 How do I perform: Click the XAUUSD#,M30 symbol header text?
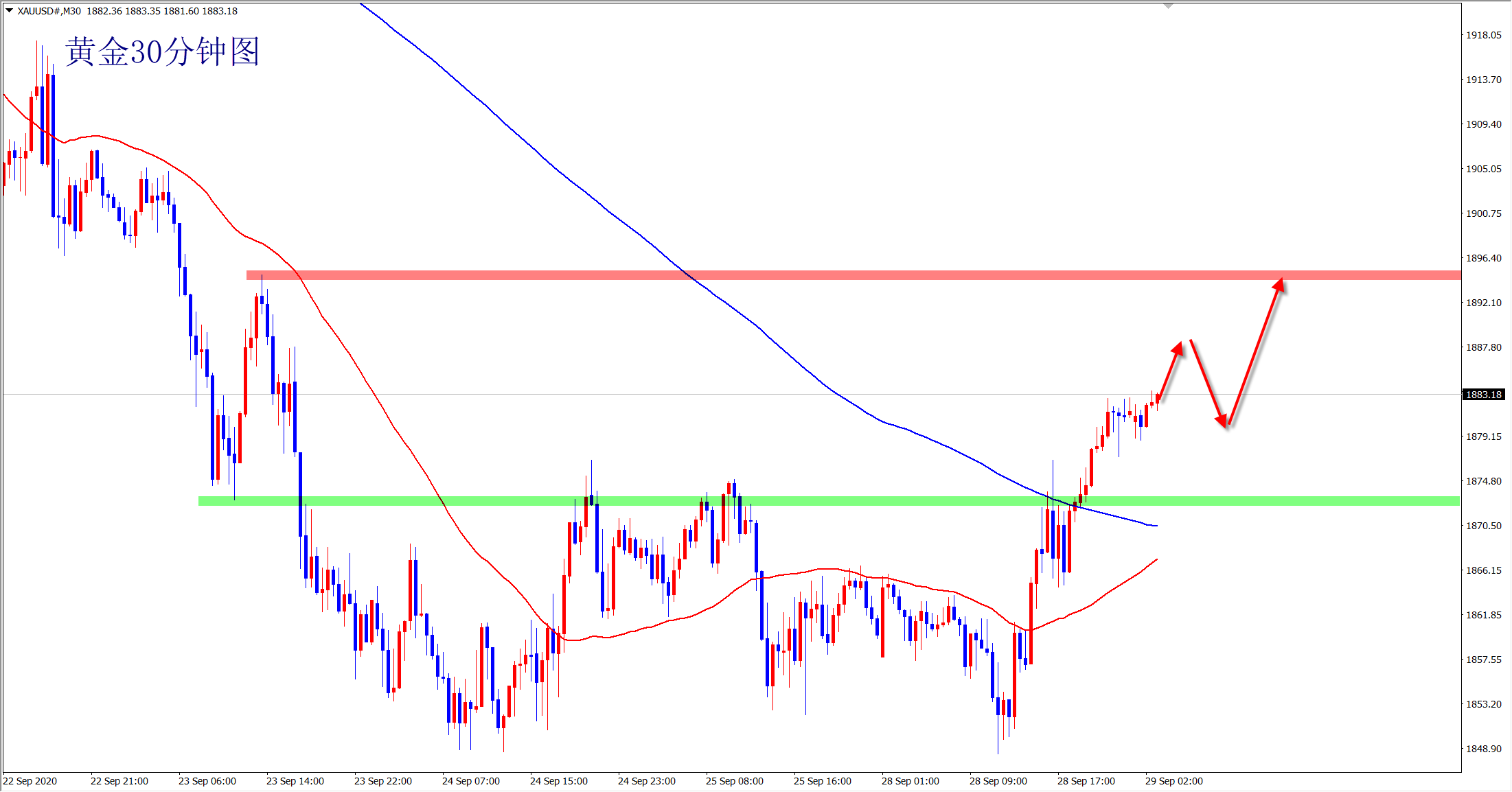pos(49,11)
